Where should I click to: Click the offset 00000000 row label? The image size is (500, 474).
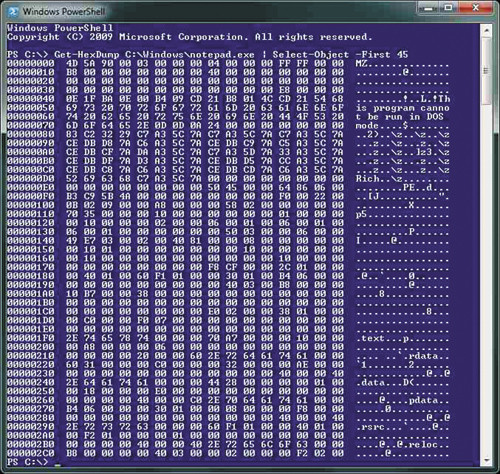(31, 63)
